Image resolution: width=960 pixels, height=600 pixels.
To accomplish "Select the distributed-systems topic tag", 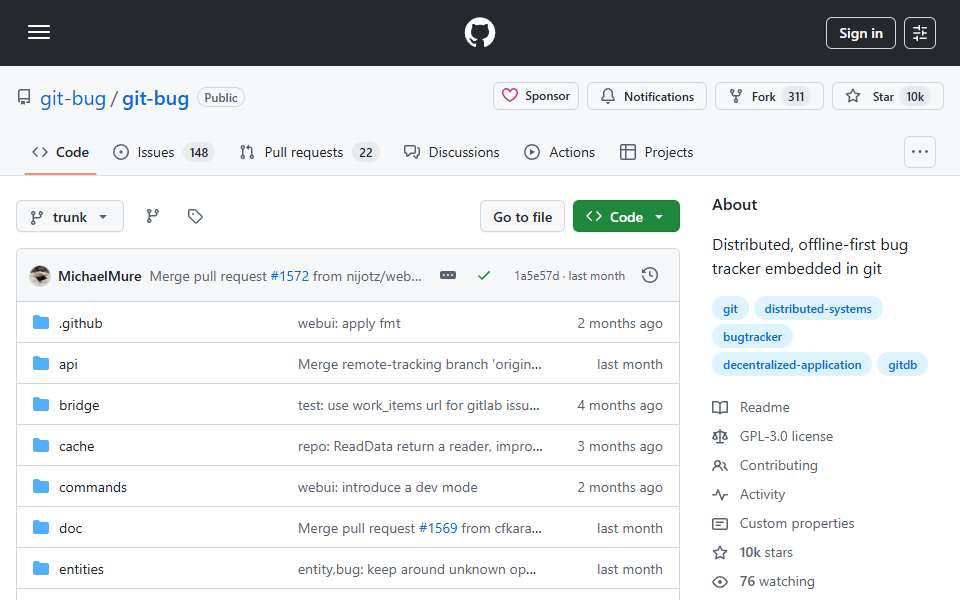I will click(x=818, y=309).
